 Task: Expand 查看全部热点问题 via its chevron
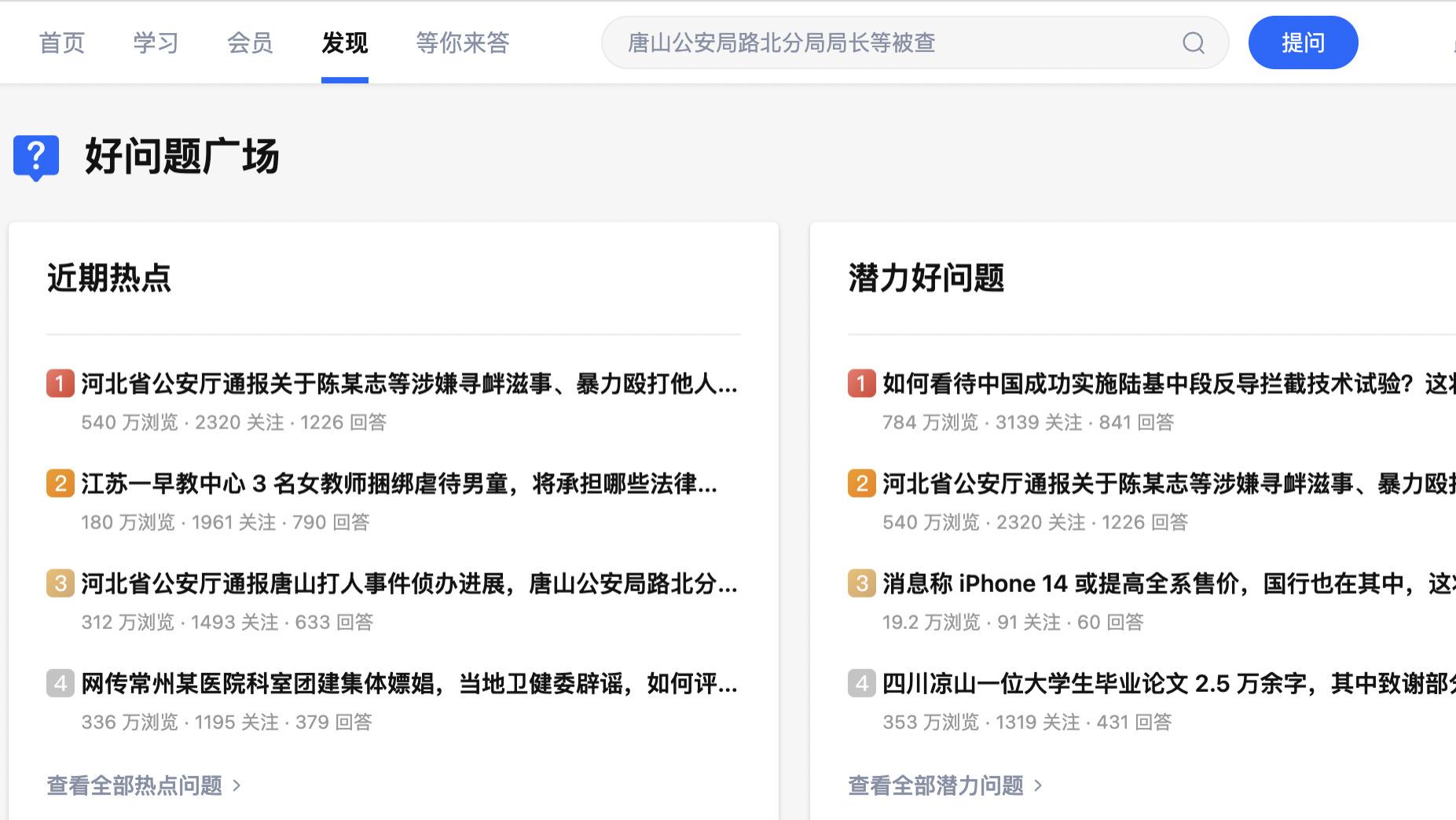237,785
